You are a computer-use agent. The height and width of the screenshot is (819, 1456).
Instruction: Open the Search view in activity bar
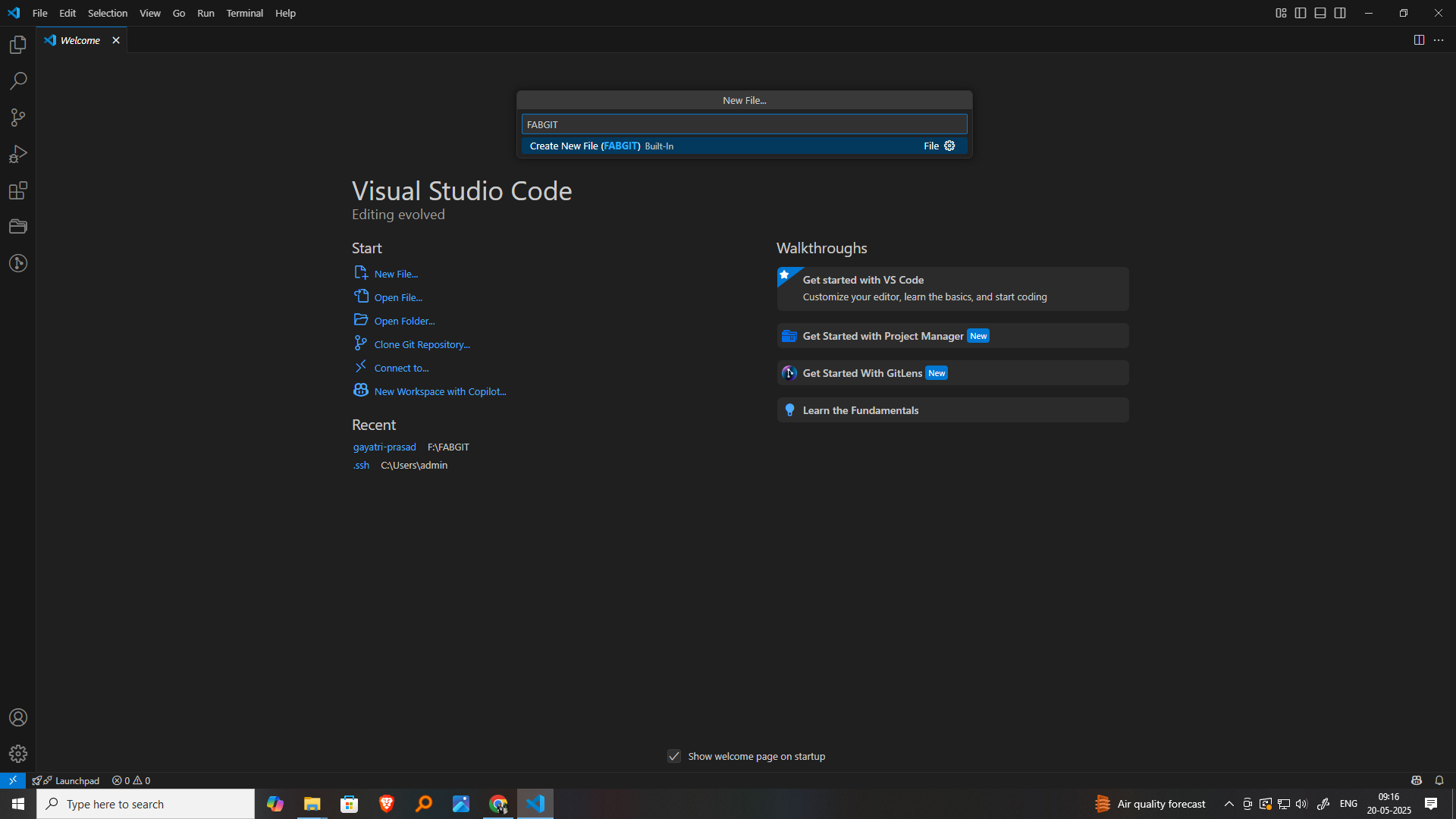coord(18,81)
